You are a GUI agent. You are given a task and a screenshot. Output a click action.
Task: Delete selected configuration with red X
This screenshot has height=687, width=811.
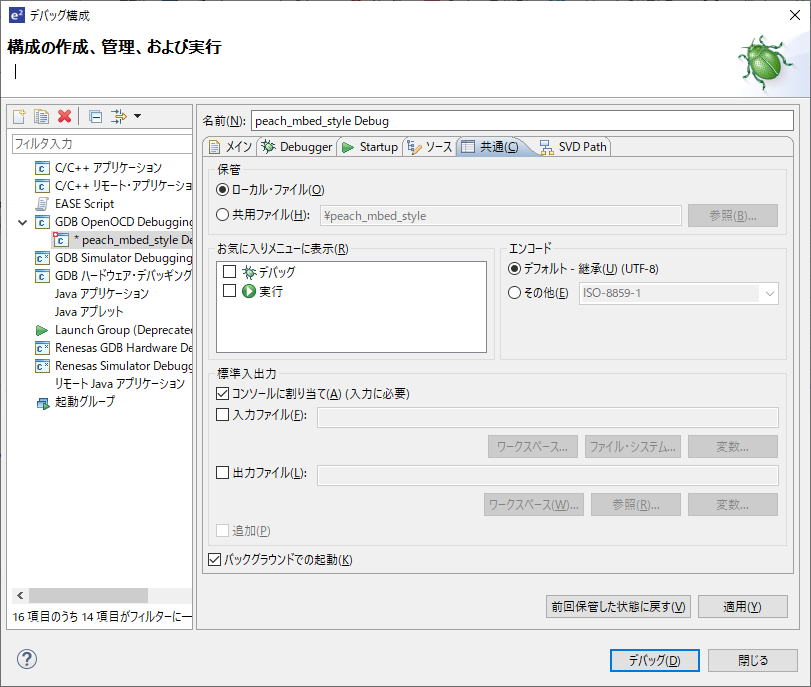pos(65,116)
